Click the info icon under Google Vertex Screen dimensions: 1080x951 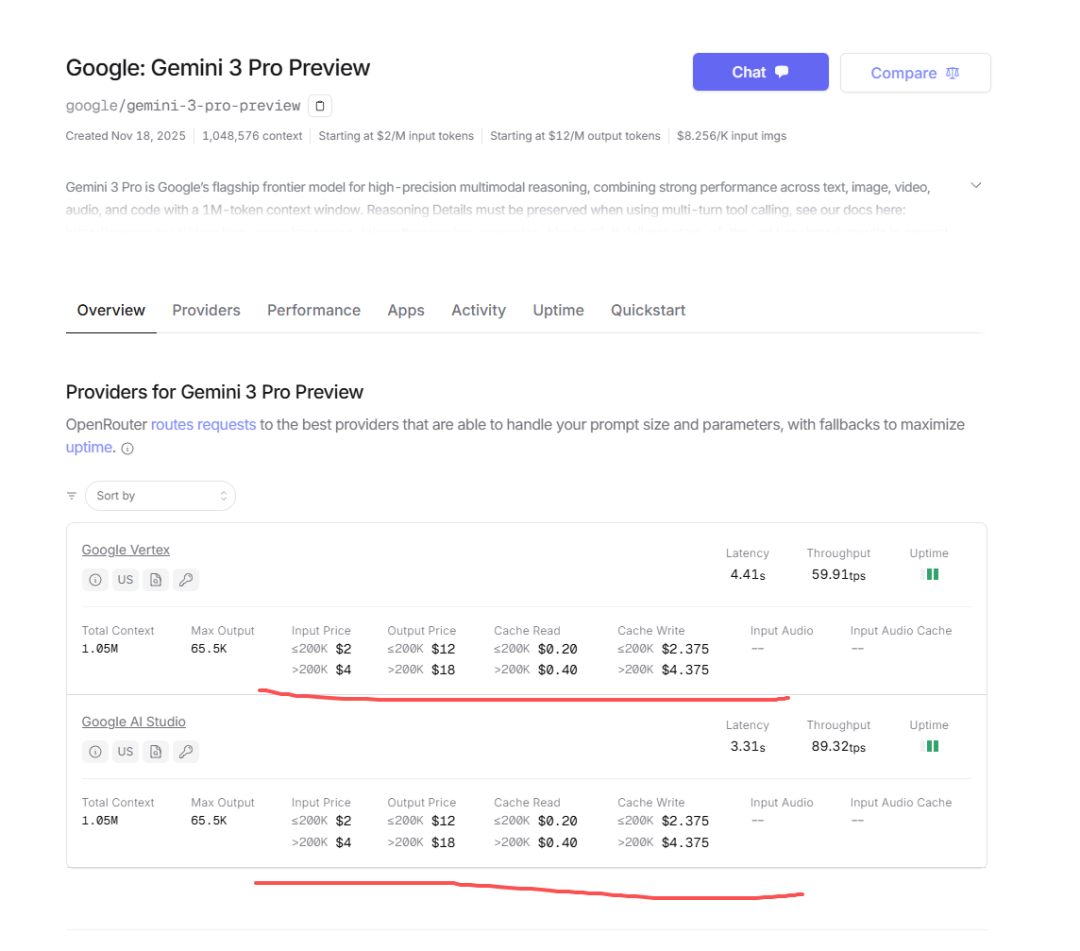[95, 580]
